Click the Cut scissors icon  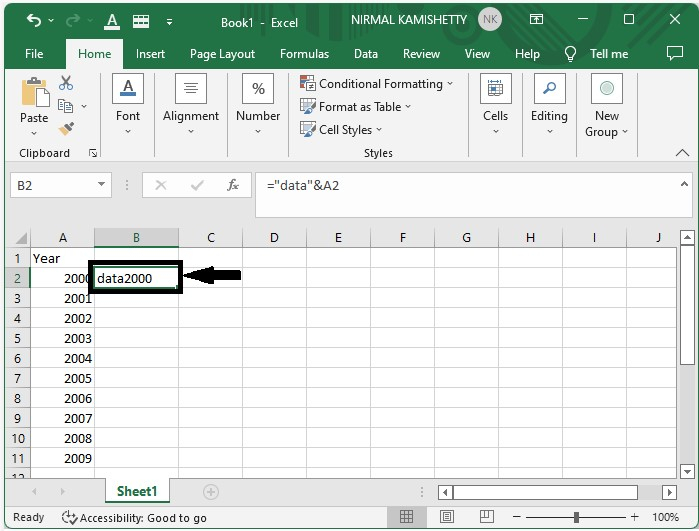pyautogui.click(x=66, y=83)
